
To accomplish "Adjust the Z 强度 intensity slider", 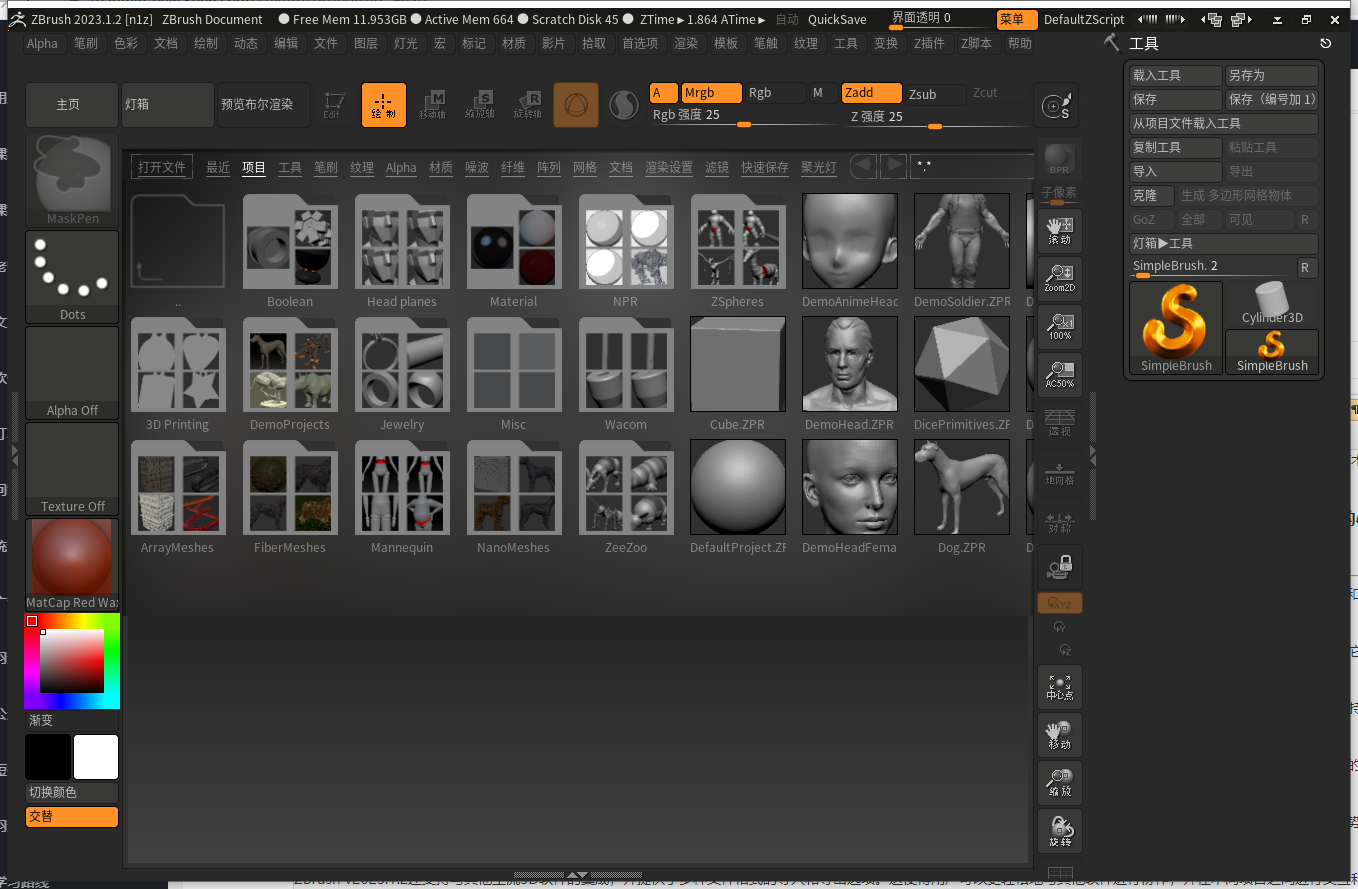I will (935, 126).
